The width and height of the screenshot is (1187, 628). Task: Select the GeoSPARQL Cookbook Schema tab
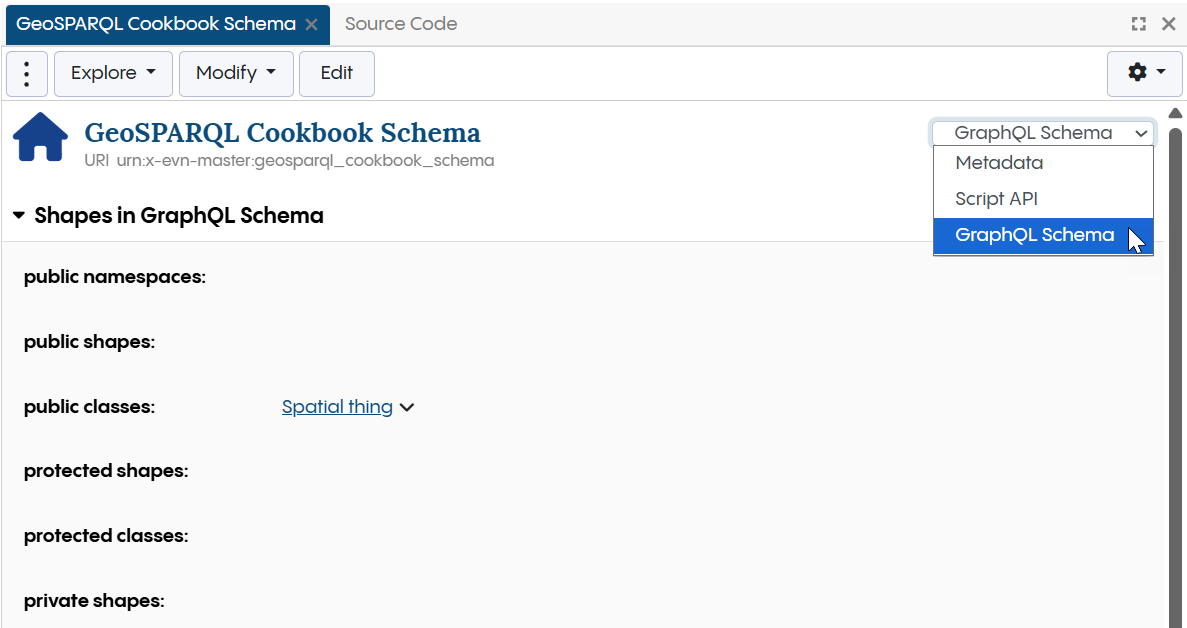coord(156,24)
